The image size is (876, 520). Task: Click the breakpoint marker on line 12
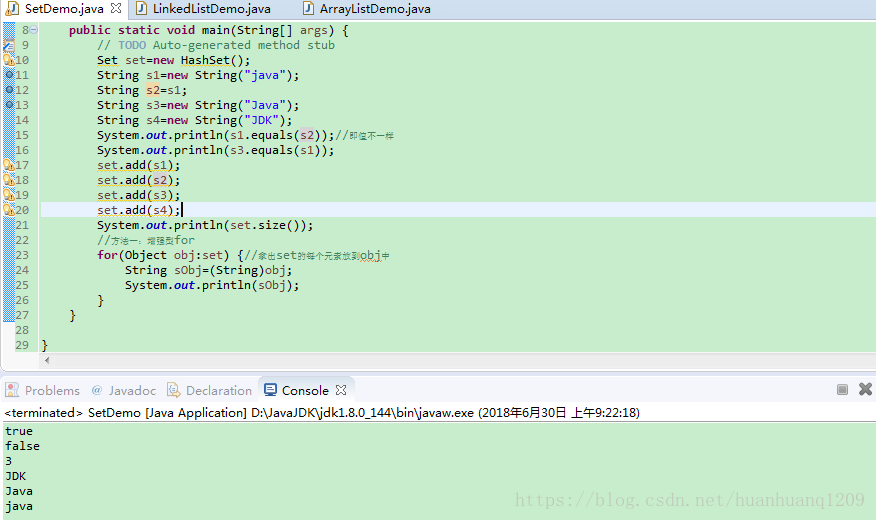point(9,89)
